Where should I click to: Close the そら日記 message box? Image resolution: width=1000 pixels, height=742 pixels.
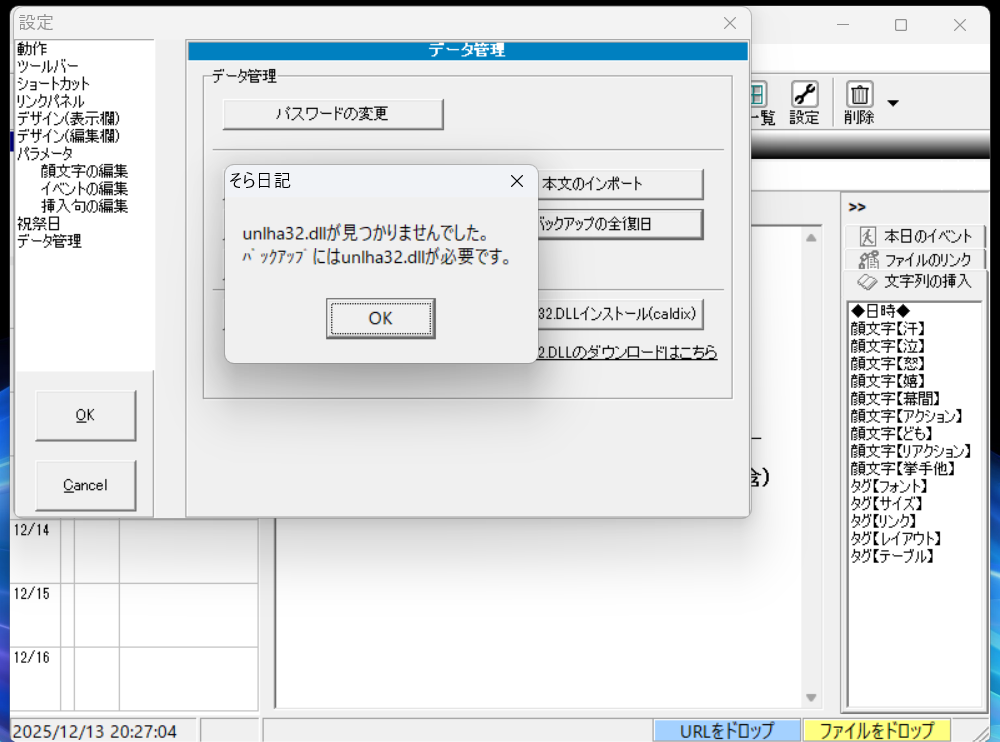(517, 181)
